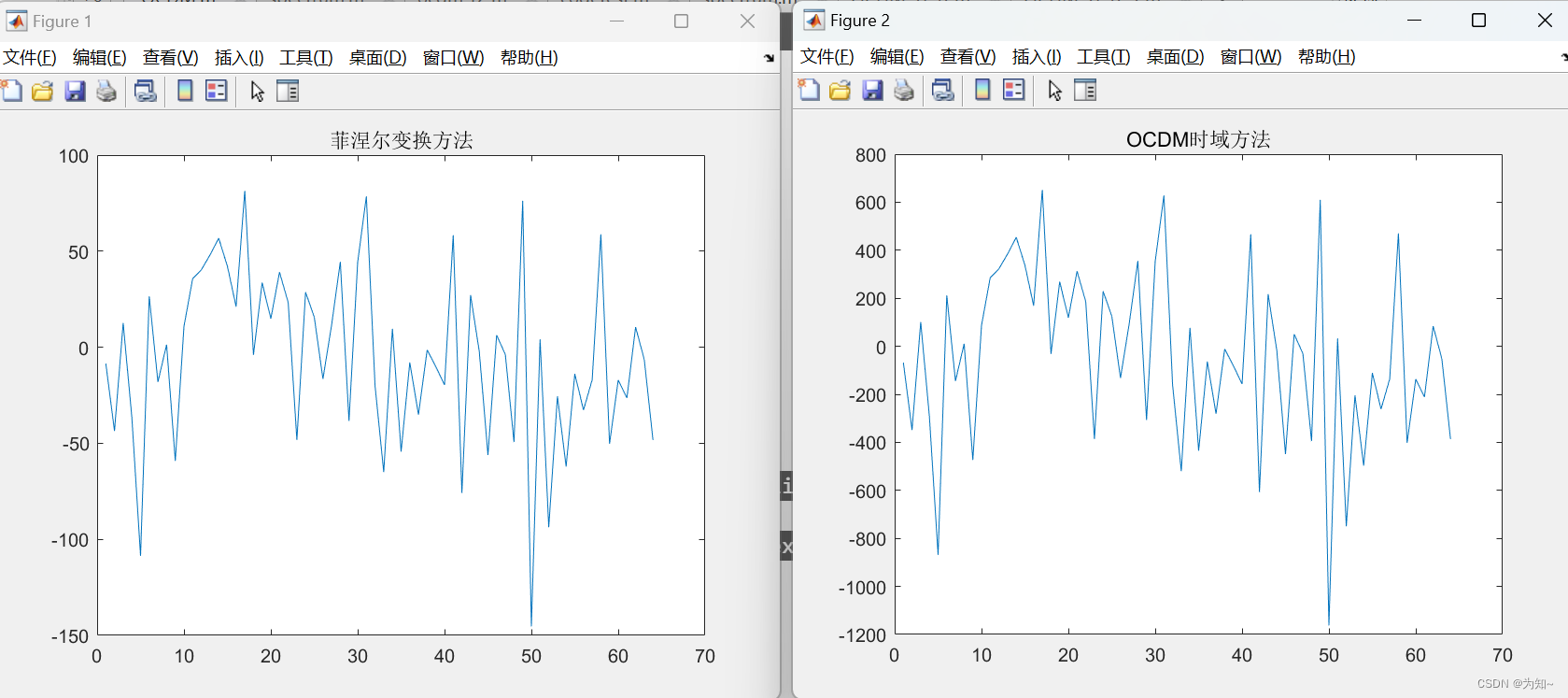Screen dimensions: 1568x698
Task: Click New Figure icon in Figure 2 toolbar
Action: (x=809, y=90)
